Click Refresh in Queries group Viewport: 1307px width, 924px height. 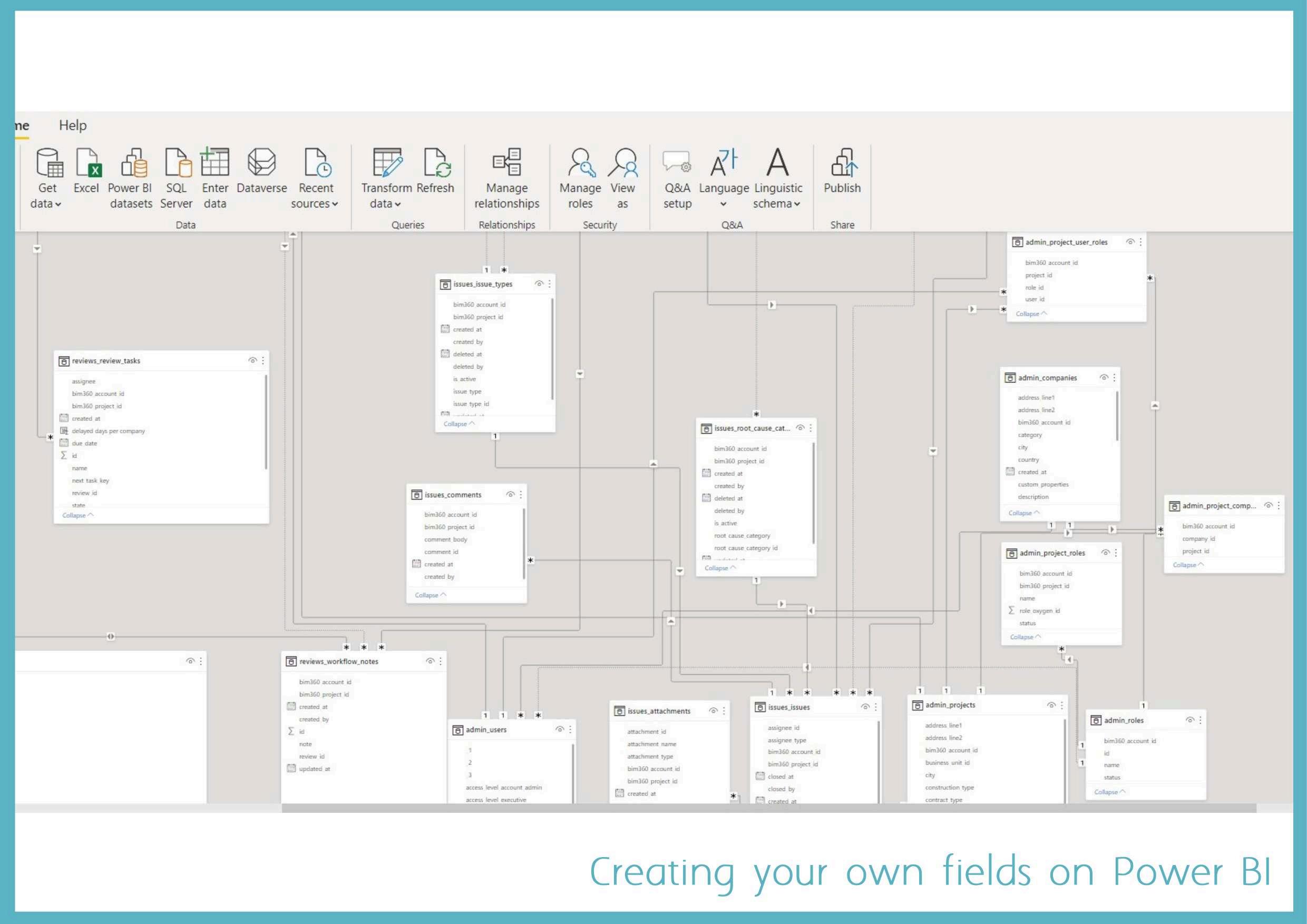[435, 163]
